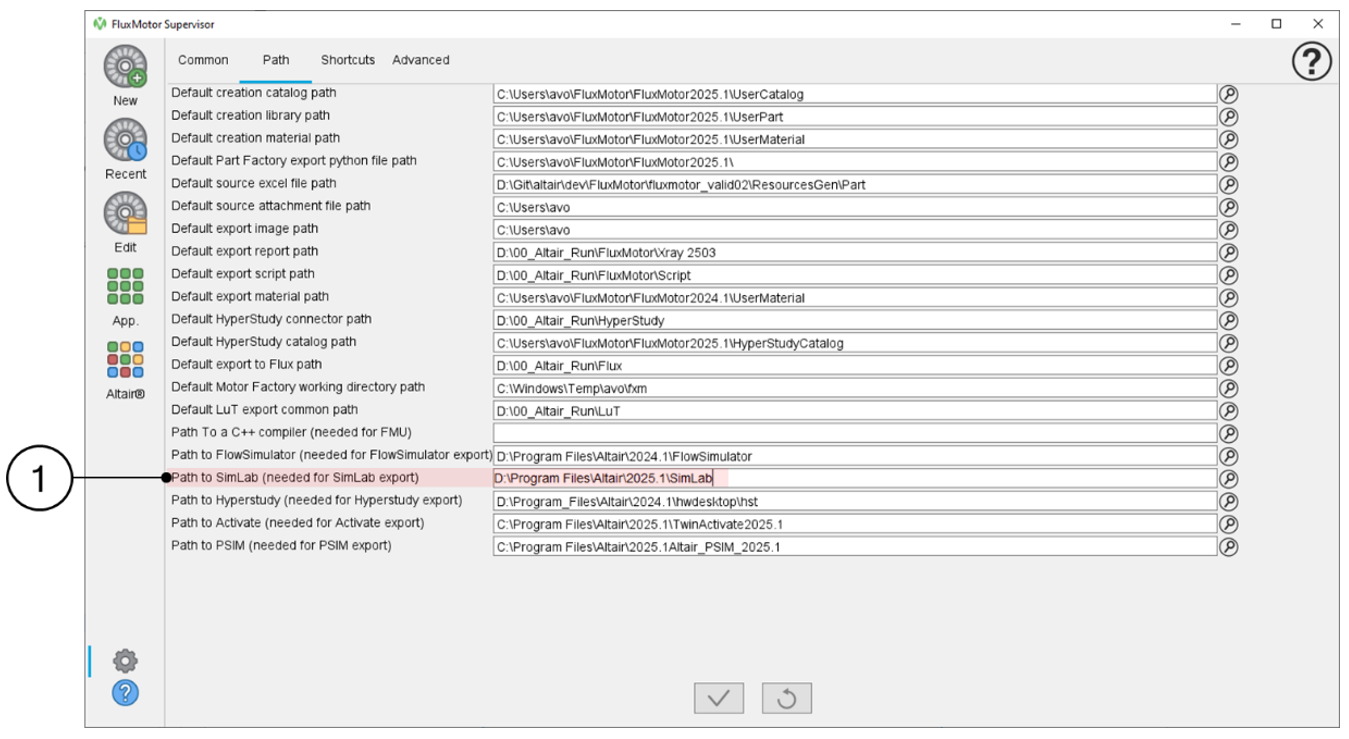Open the Advanced tab

(x=421, y=60)
